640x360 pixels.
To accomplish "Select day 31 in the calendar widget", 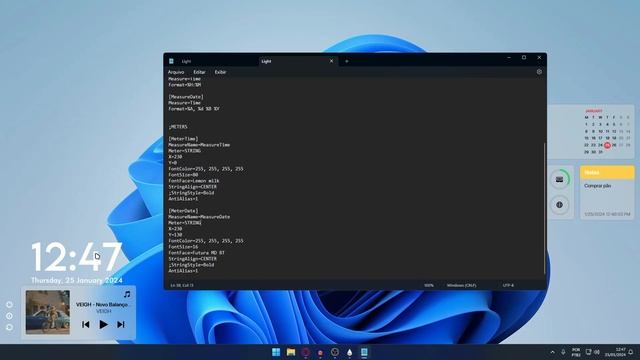I will (600, 152).
